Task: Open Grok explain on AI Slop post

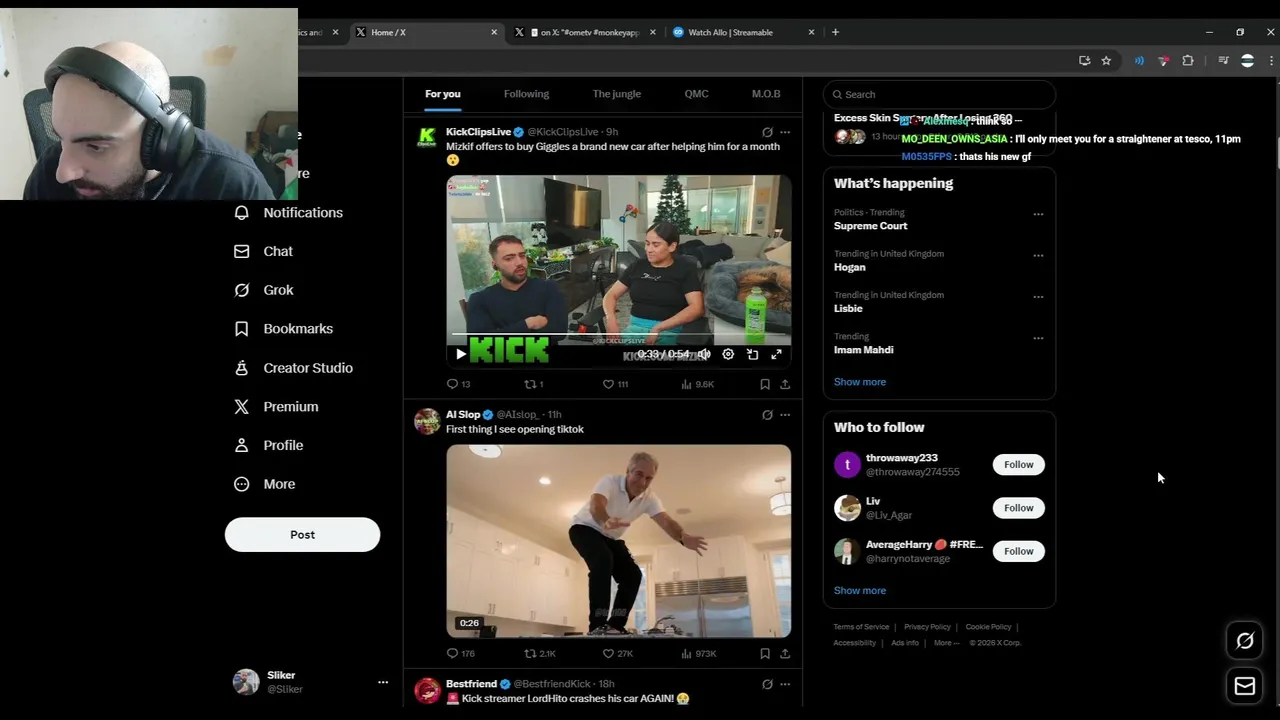Action: (767, 415)
